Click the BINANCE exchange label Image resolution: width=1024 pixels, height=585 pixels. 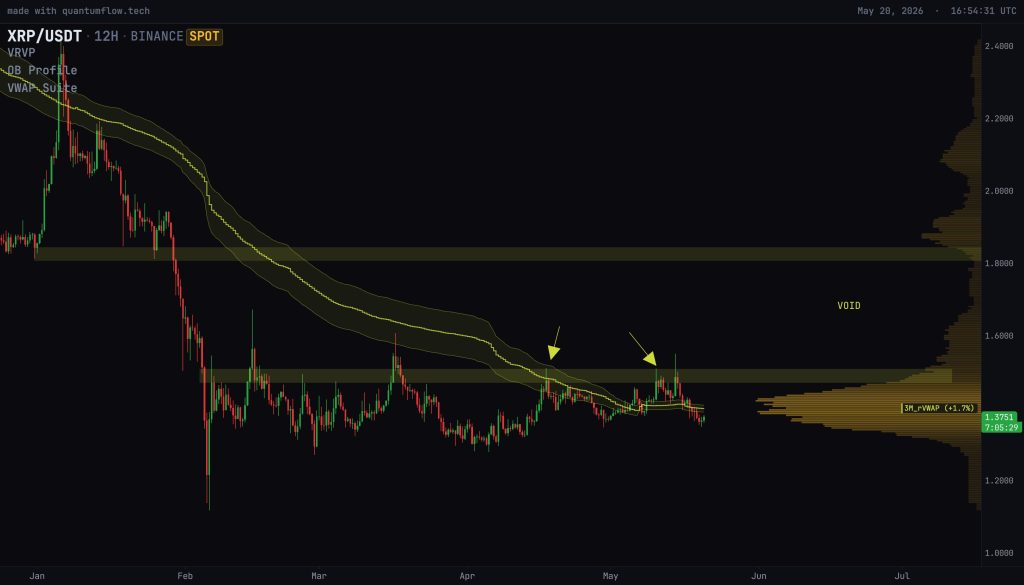(x=157, y=36)
